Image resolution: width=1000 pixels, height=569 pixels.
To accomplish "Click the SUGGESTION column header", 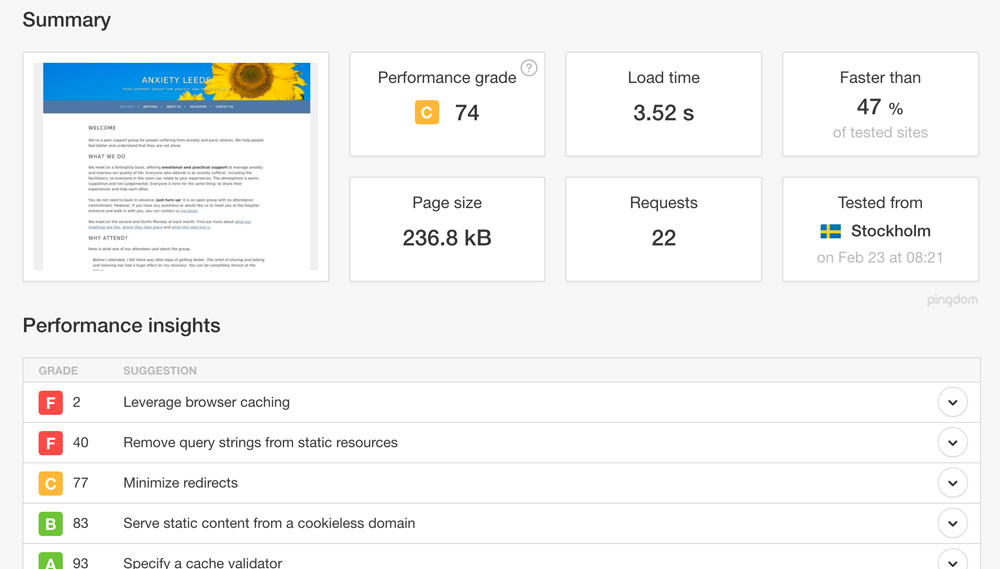I will pyautogui.click(x=160, y=371).
